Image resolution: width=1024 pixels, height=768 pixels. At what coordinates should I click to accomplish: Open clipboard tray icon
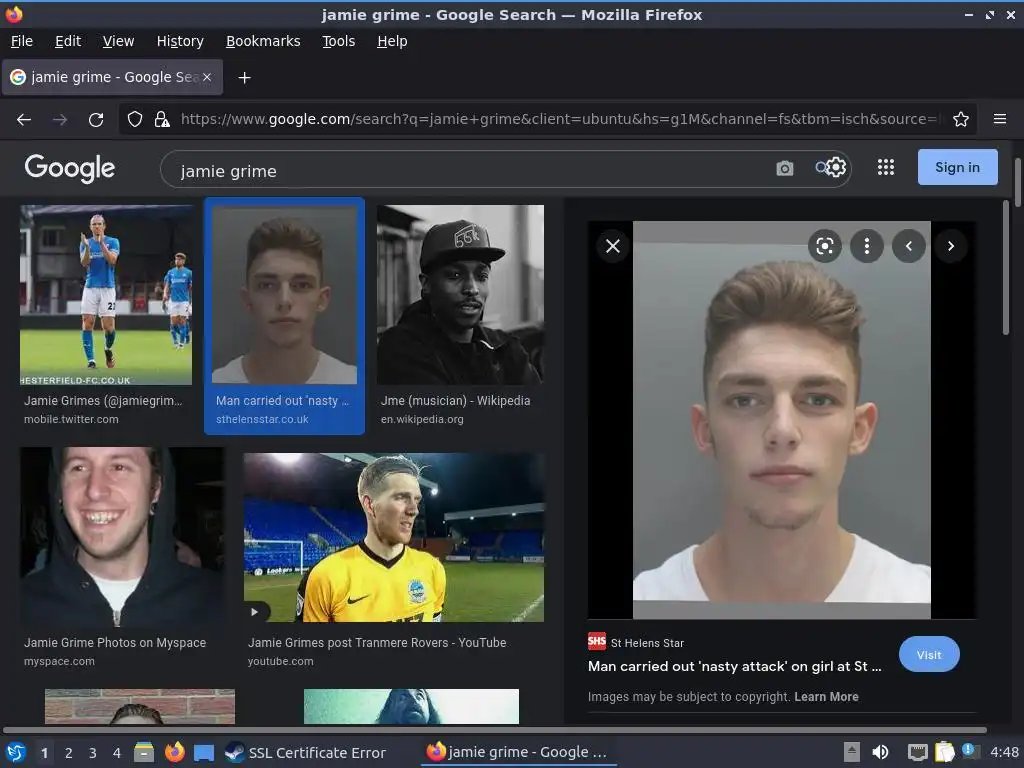(944, 752)
